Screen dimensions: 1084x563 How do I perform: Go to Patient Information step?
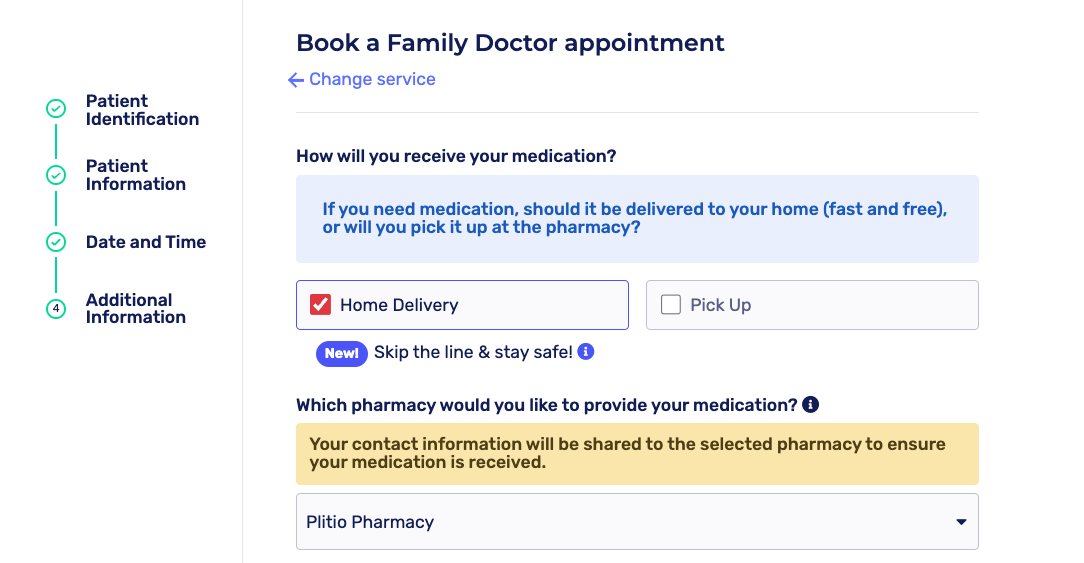click(136, 175)
